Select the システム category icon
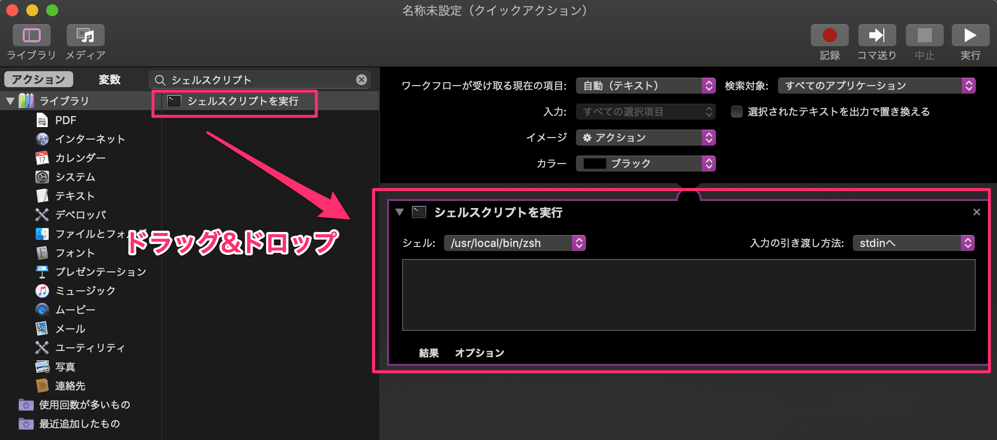The height and width of the screenshot is (440, 997). pyautogui.click(x=43, y=177)
